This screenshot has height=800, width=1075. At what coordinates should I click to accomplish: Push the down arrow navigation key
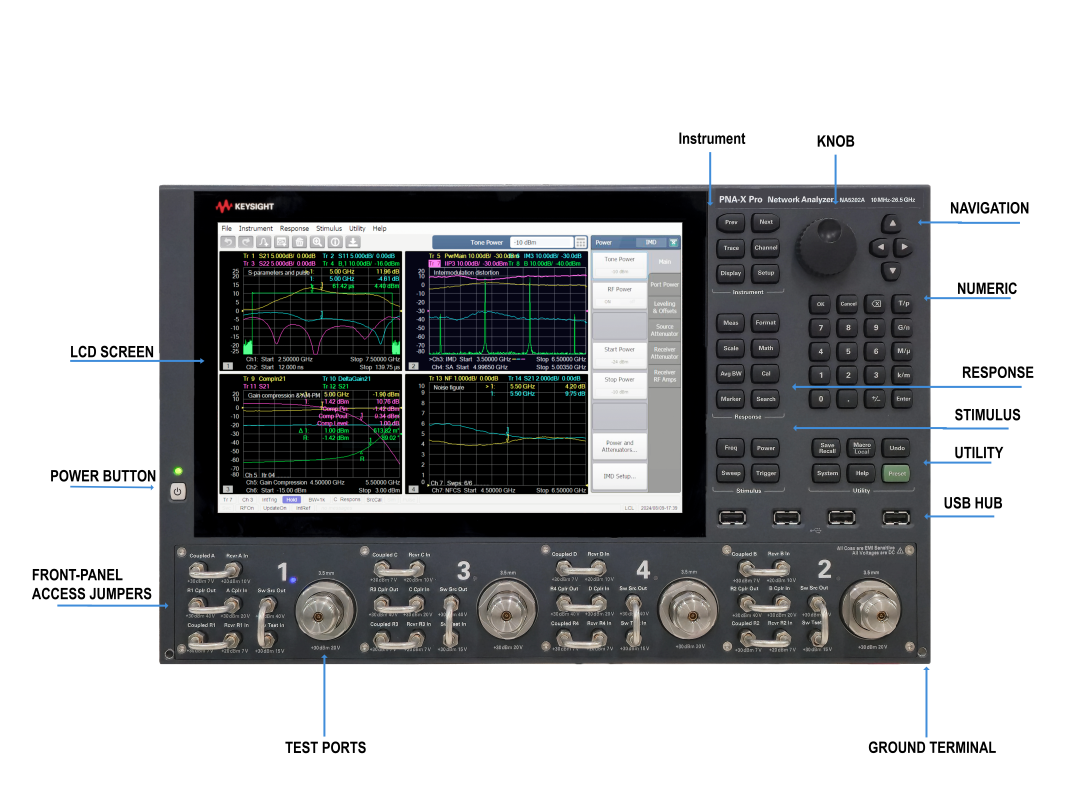click(x=892, y=271)
